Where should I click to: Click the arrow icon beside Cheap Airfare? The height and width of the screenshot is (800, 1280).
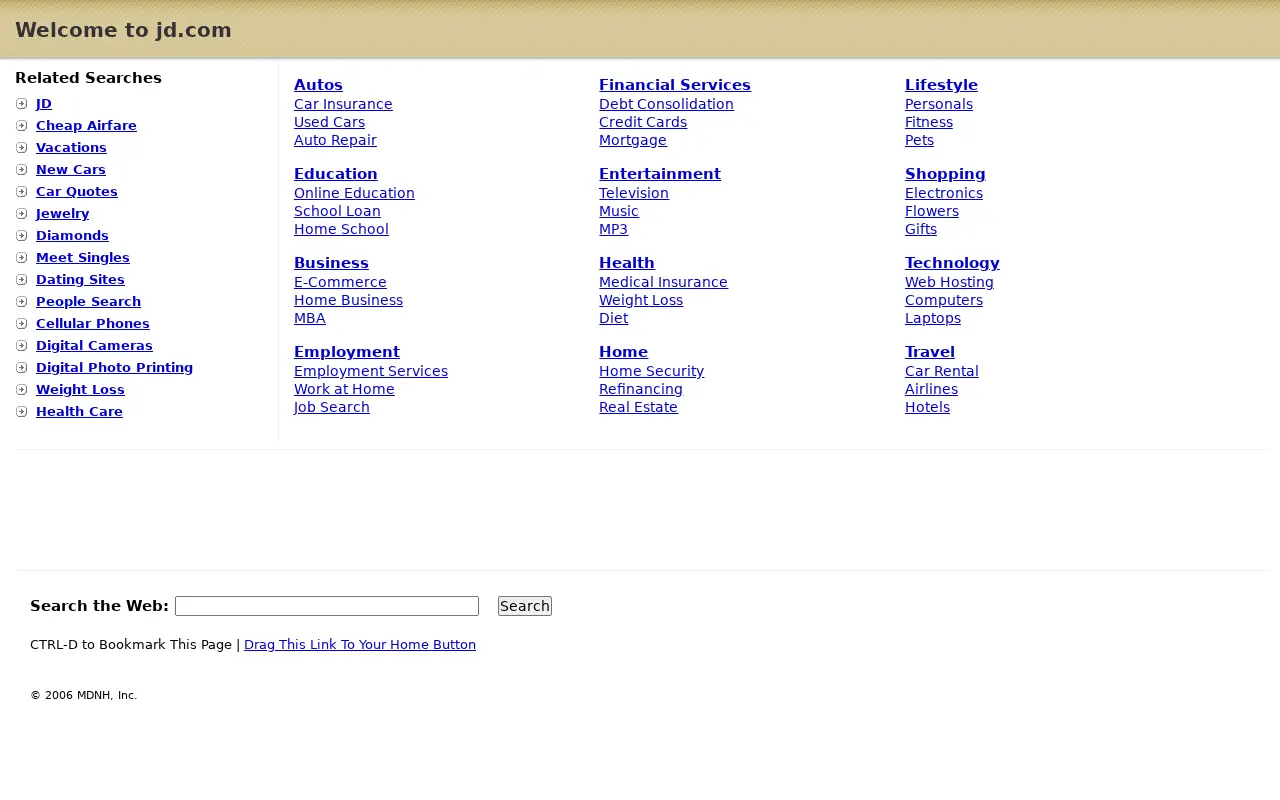point(22,126)
